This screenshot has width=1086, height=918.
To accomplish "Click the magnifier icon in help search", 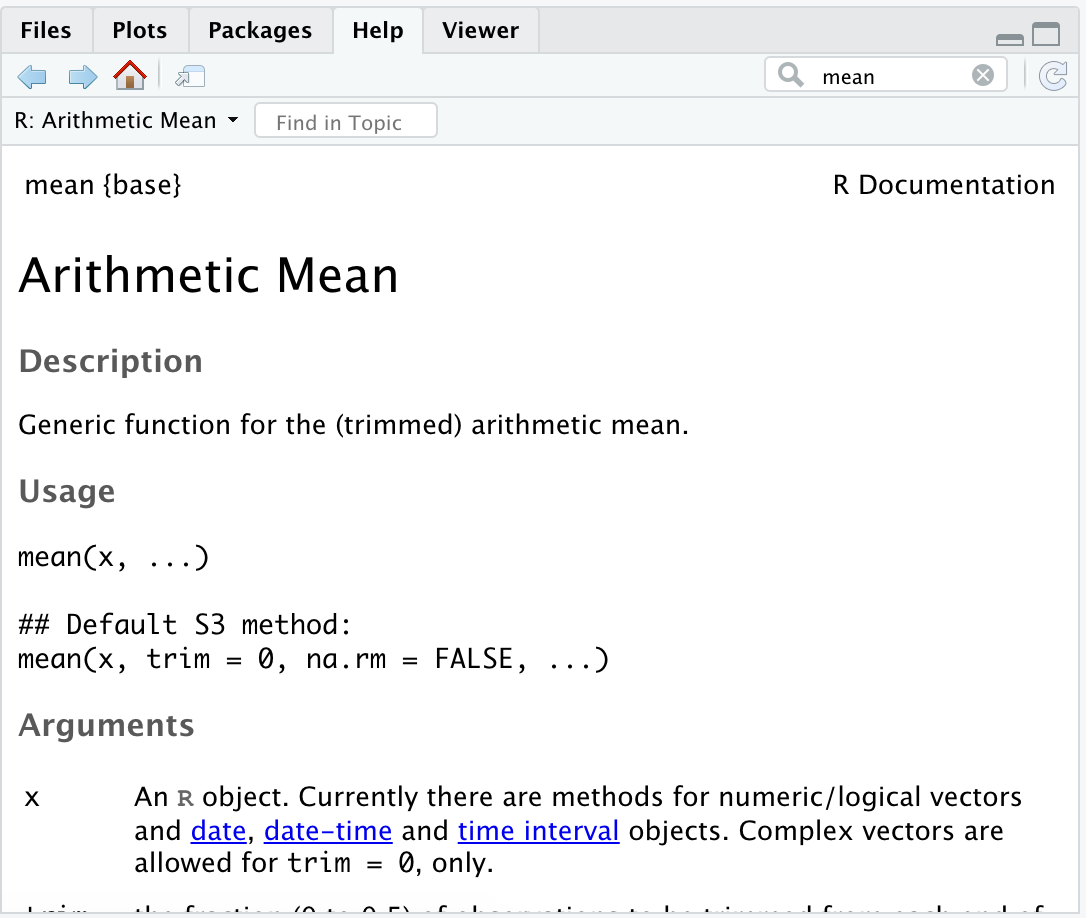I will pos(790,76).
